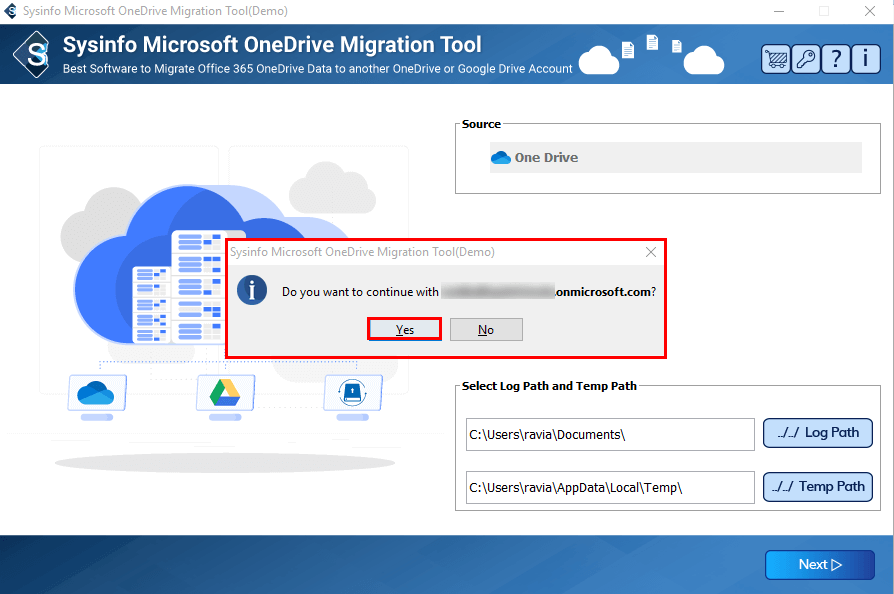This screenshot has height=594, width=894.
Task: Click the info about icon
Action: 866,59
